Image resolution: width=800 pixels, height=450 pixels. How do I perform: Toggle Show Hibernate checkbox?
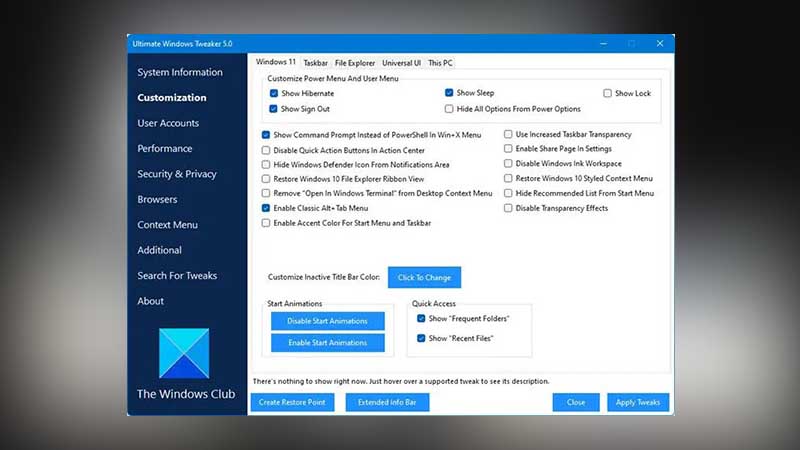274,93
